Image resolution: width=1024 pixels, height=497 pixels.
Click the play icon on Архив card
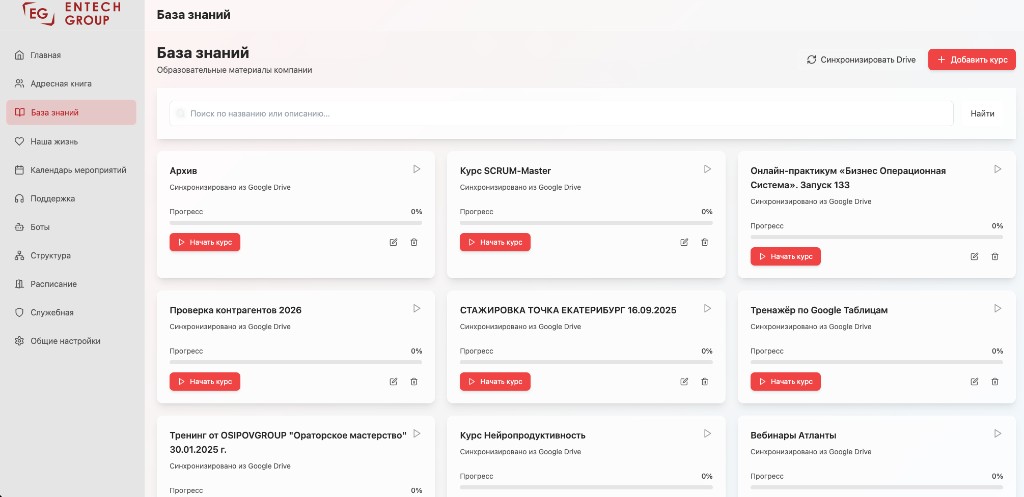(417, 169)
